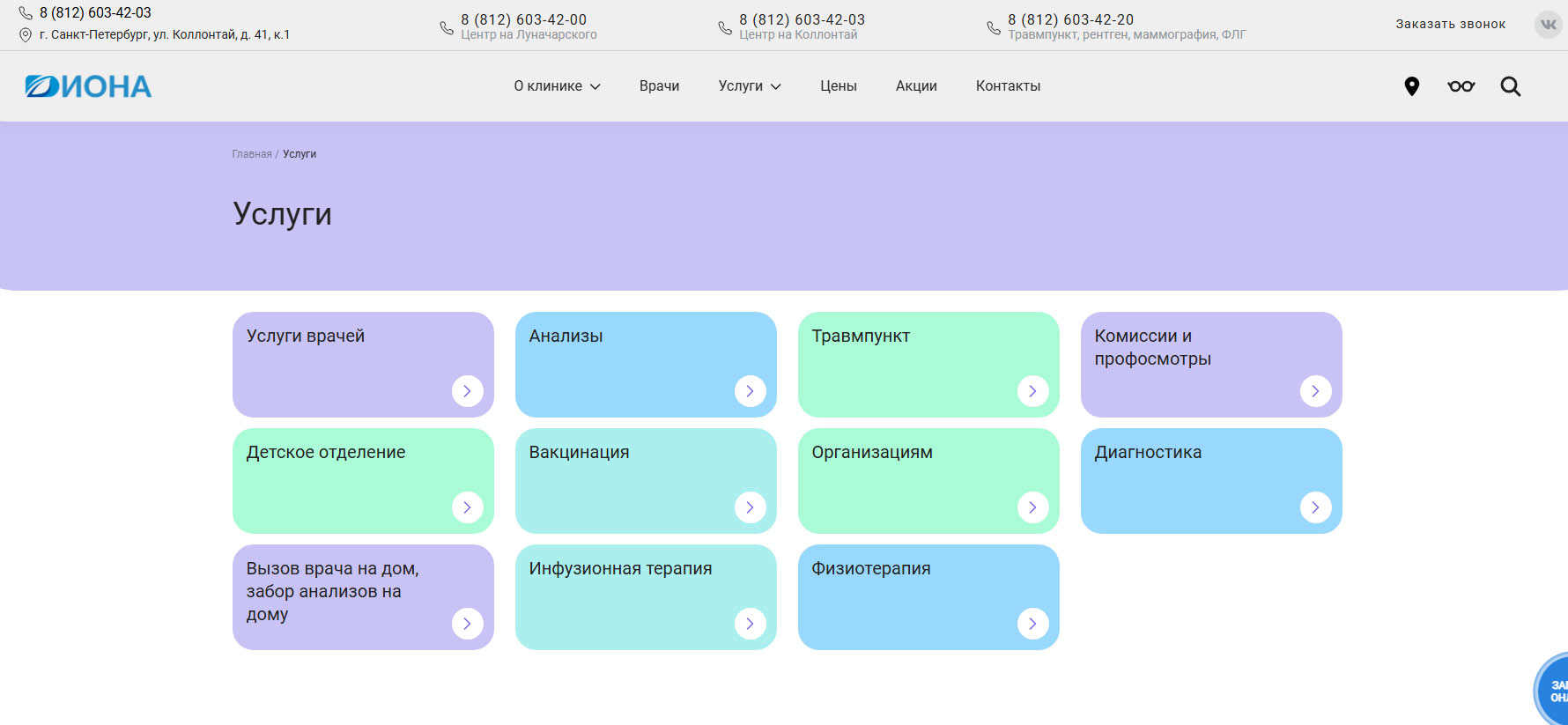
Task: Click arrow on Организациям card
Action: pos(1033,507)
